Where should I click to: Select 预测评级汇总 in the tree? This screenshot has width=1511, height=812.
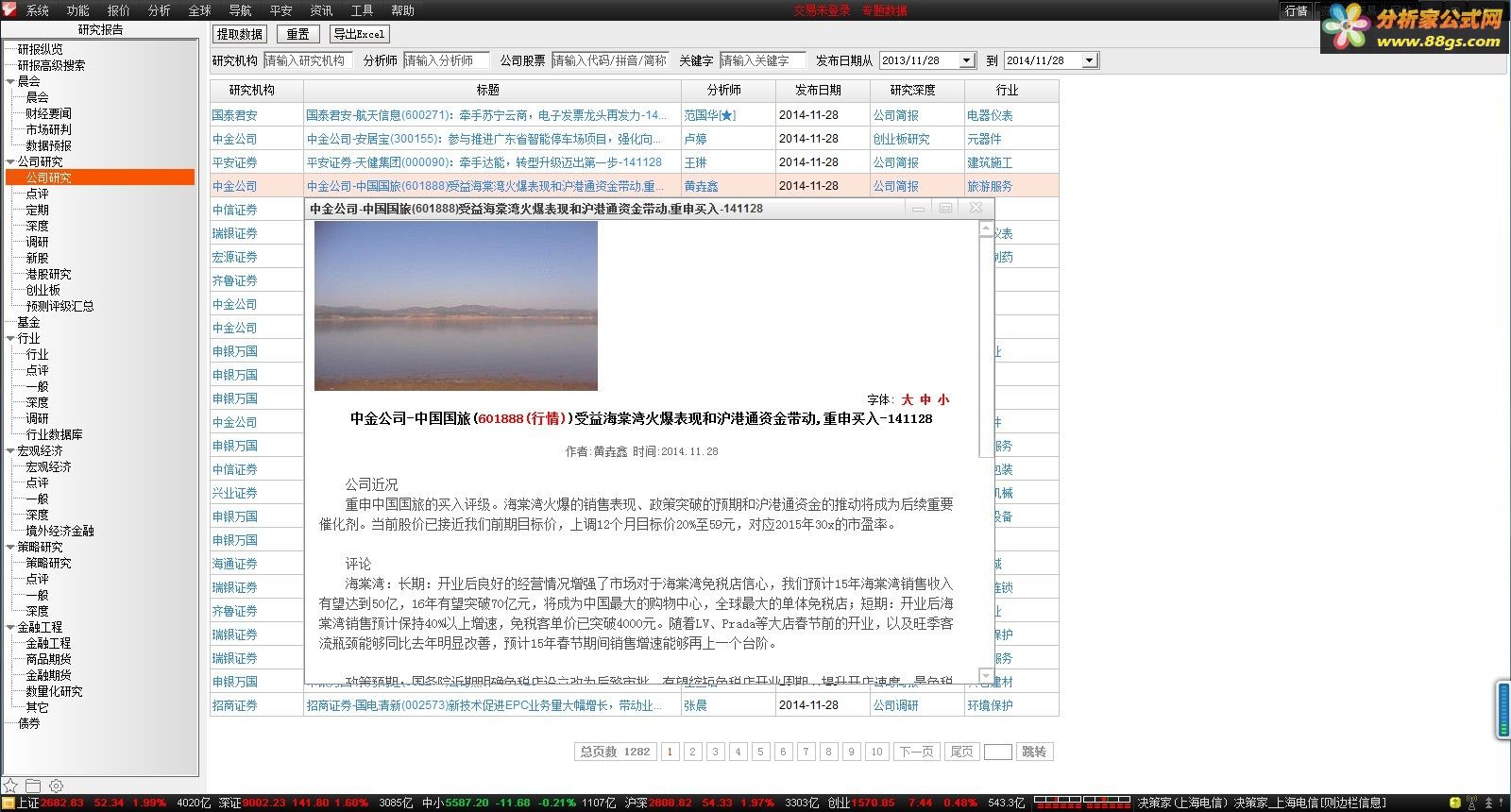(x=59, y=306)
